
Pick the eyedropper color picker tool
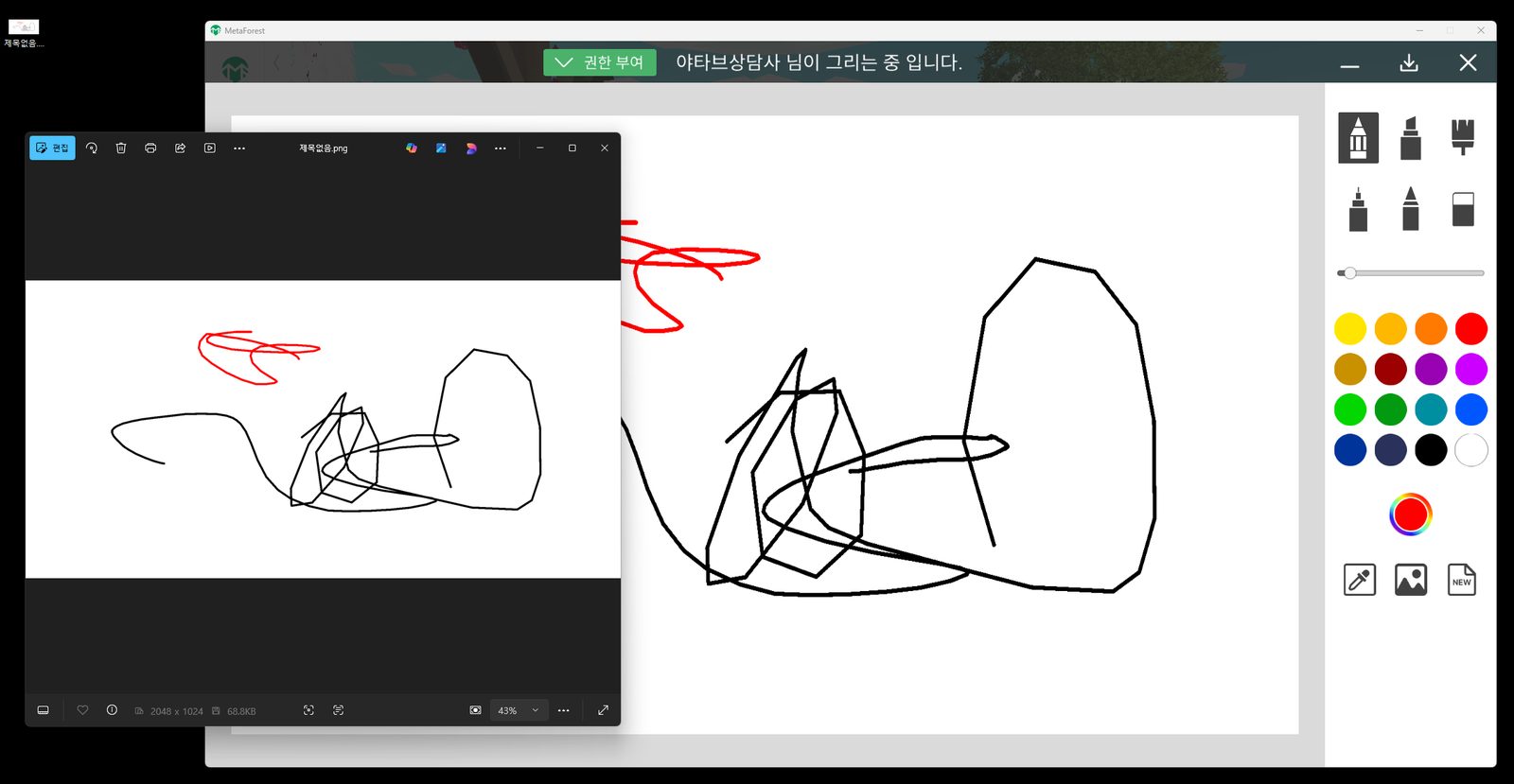tap(1360, 580)
